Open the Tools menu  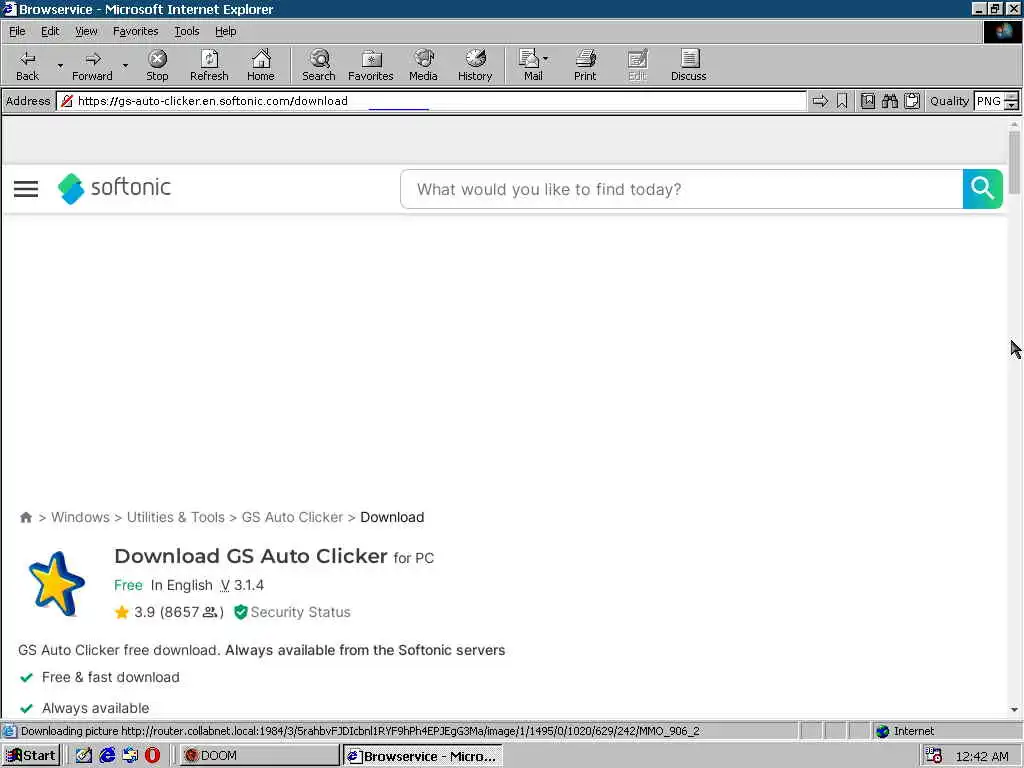(186, 31)
